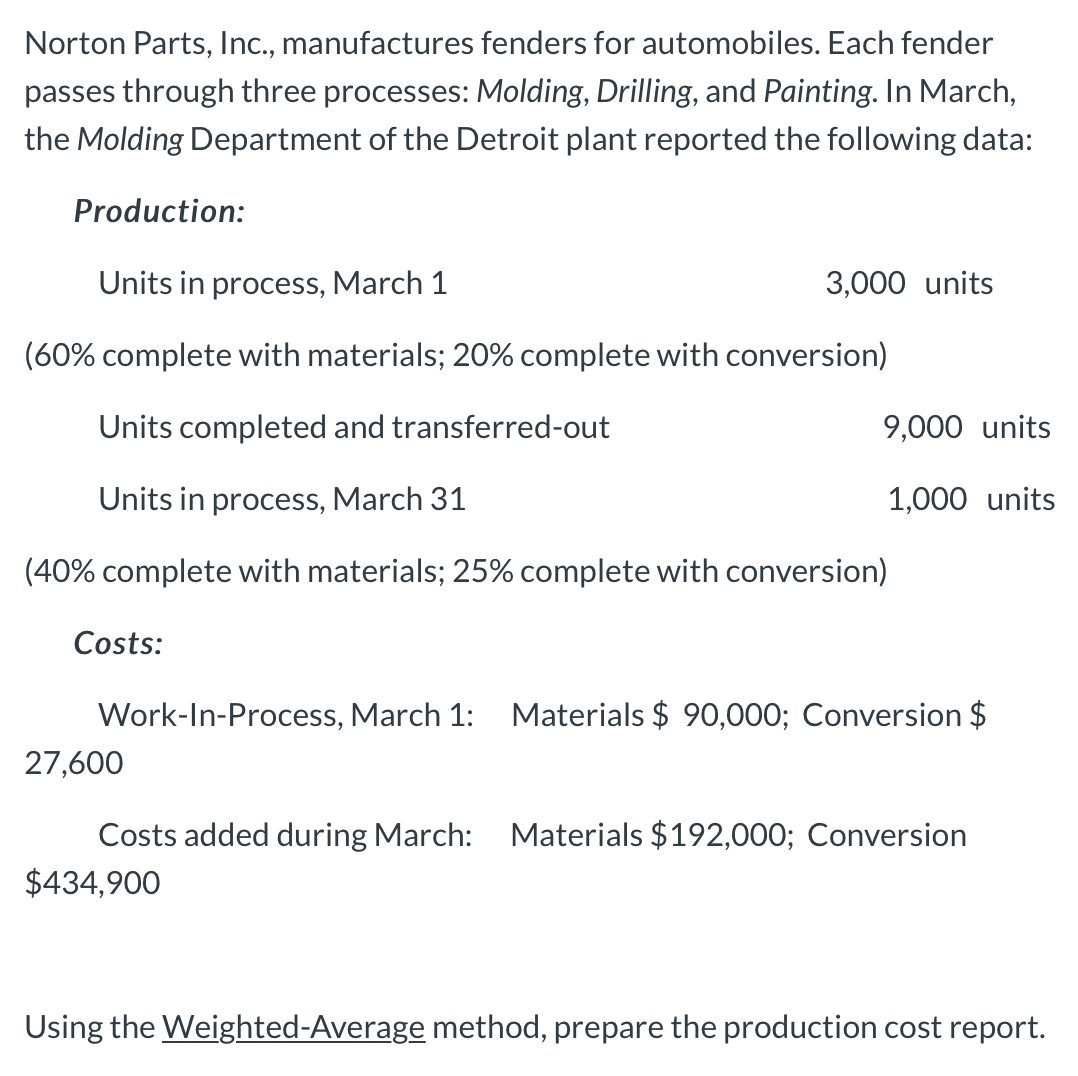Click the 27,600 conversion amount
Image resolution: width=1078 pixels, height=1076 pixels.
tap(74, 763)
